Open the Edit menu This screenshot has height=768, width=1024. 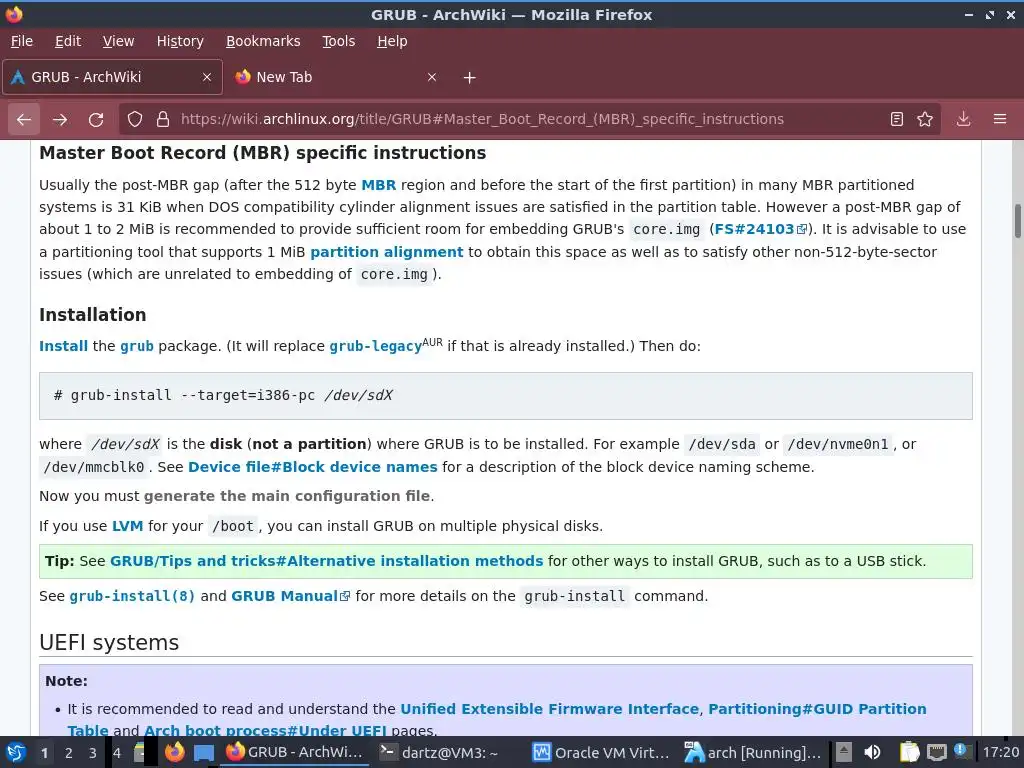[x=68, y=41]
